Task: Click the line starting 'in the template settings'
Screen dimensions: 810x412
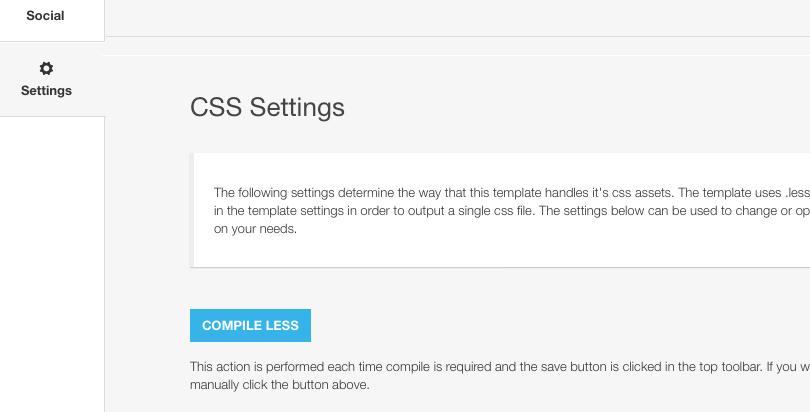Action: pyautogui.click(x=511, y=211)
